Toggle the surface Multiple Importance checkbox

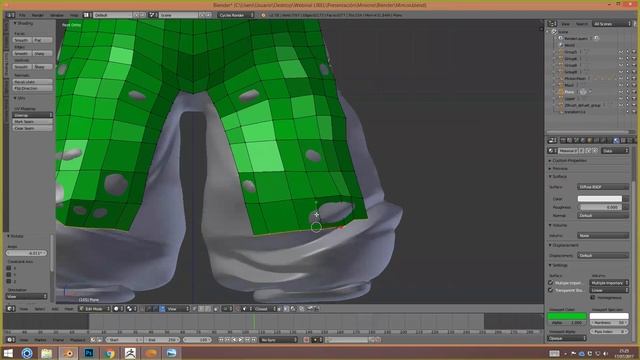(x=550, y=283)
